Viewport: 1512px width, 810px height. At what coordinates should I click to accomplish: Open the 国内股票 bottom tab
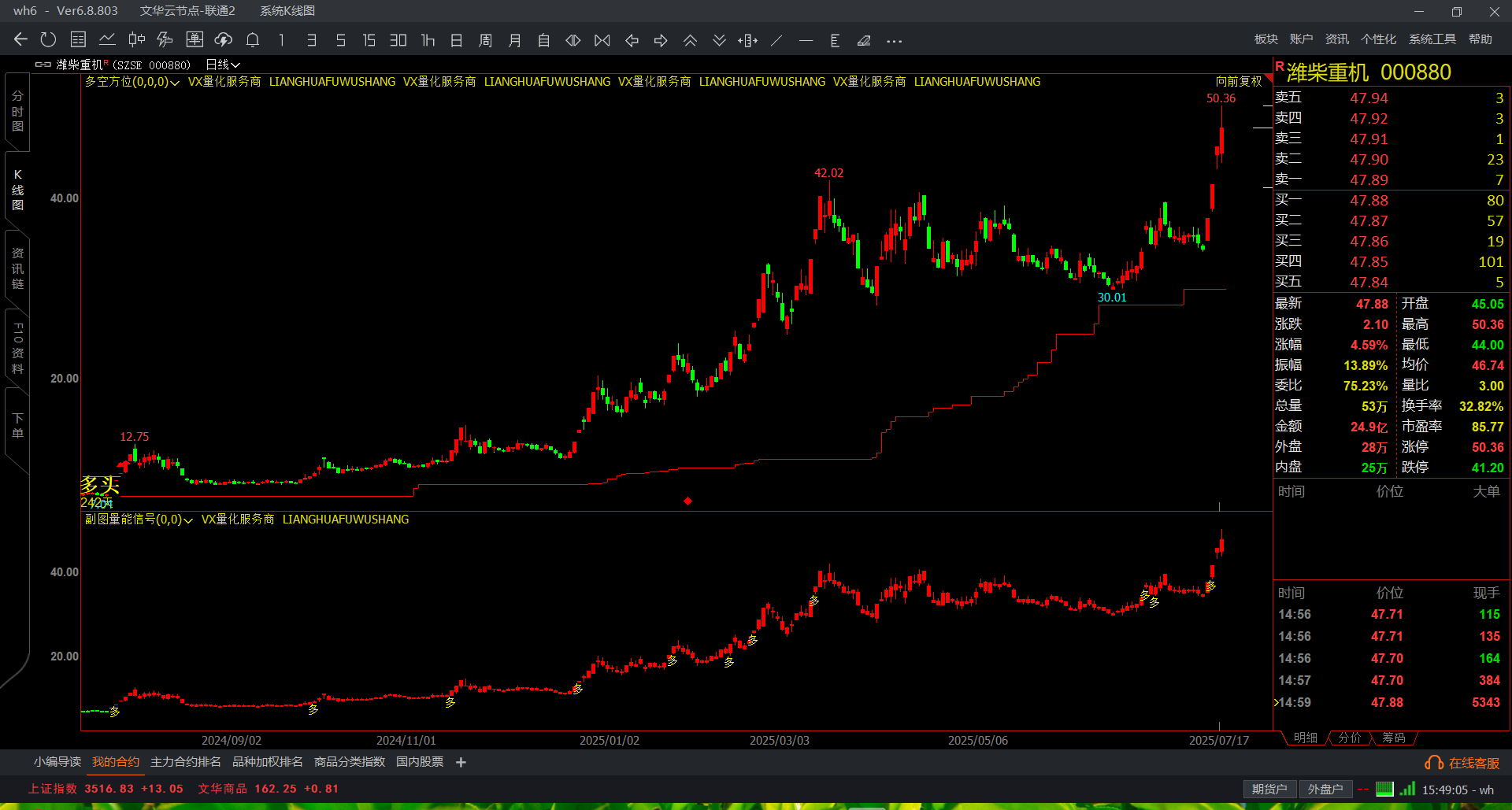(420, 762)
